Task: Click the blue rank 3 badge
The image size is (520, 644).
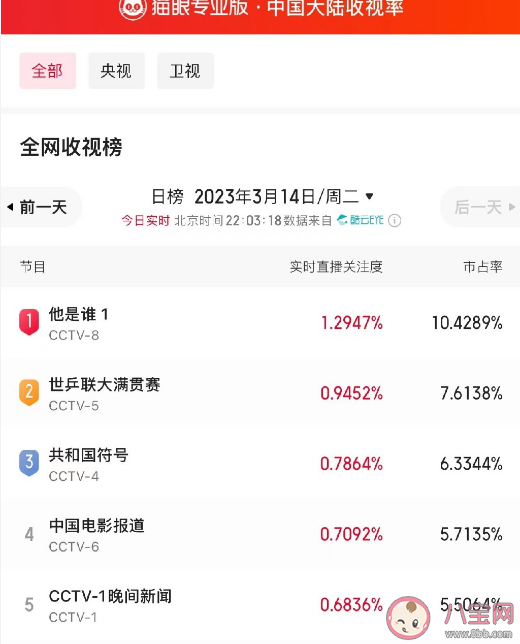Action: coord(29,463)
